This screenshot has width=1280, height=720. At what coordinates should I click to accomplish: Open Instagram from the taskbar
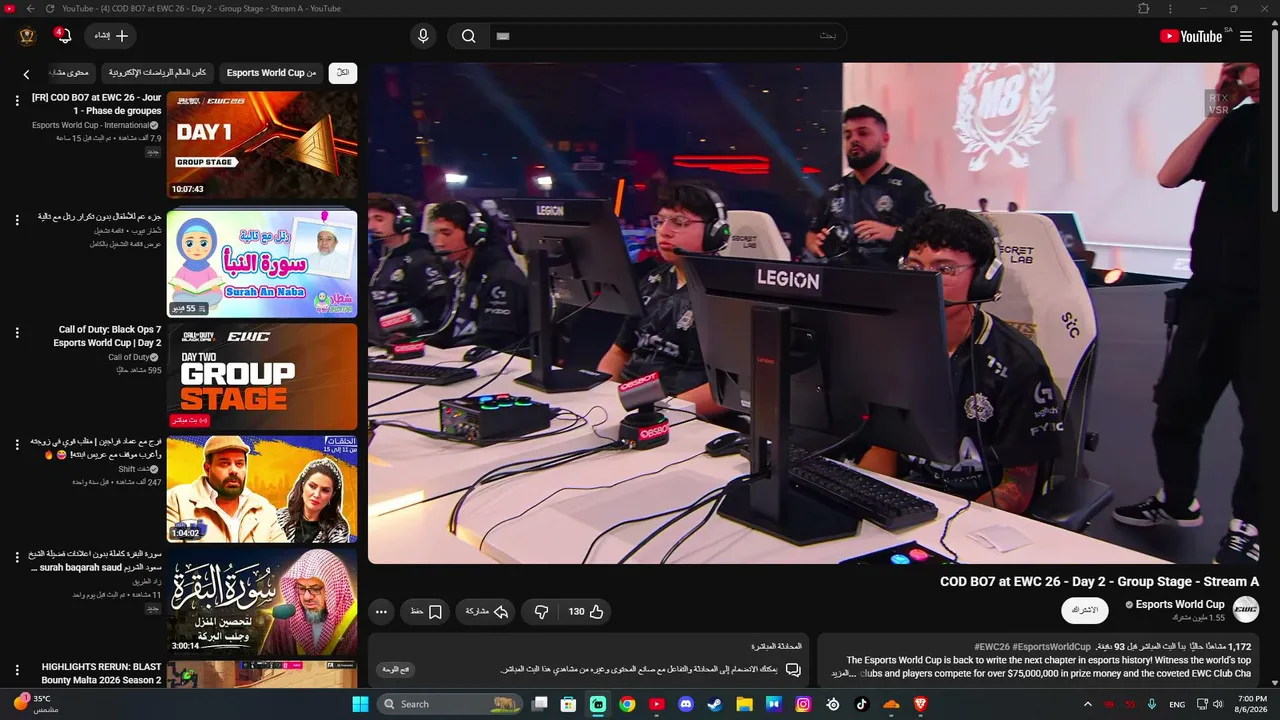click(x=803, y=704)
